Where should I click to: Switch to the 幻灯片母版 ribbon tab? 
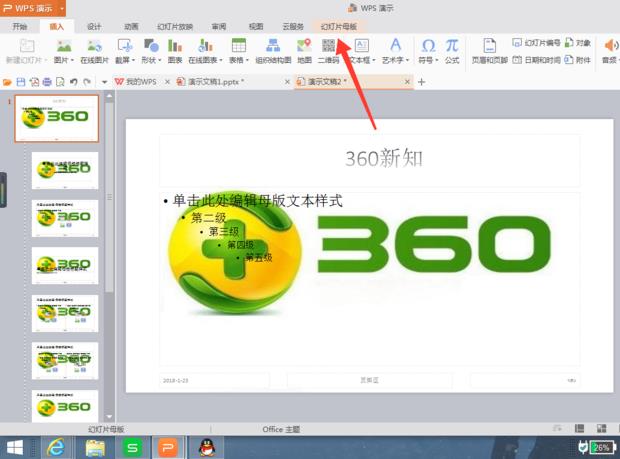(x=339, y=26)
